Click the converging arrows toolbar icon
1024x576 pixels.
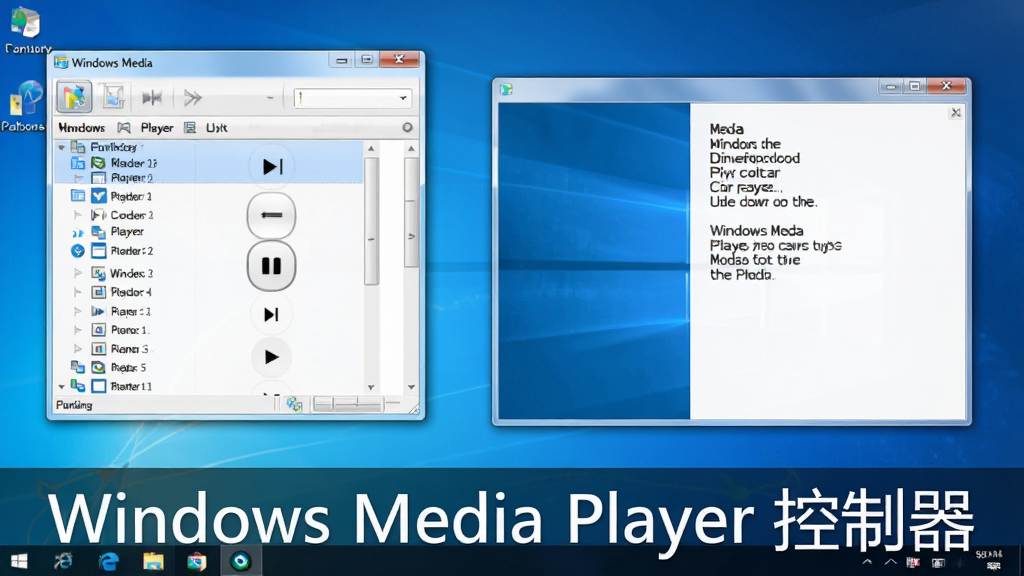pos(152,98)
